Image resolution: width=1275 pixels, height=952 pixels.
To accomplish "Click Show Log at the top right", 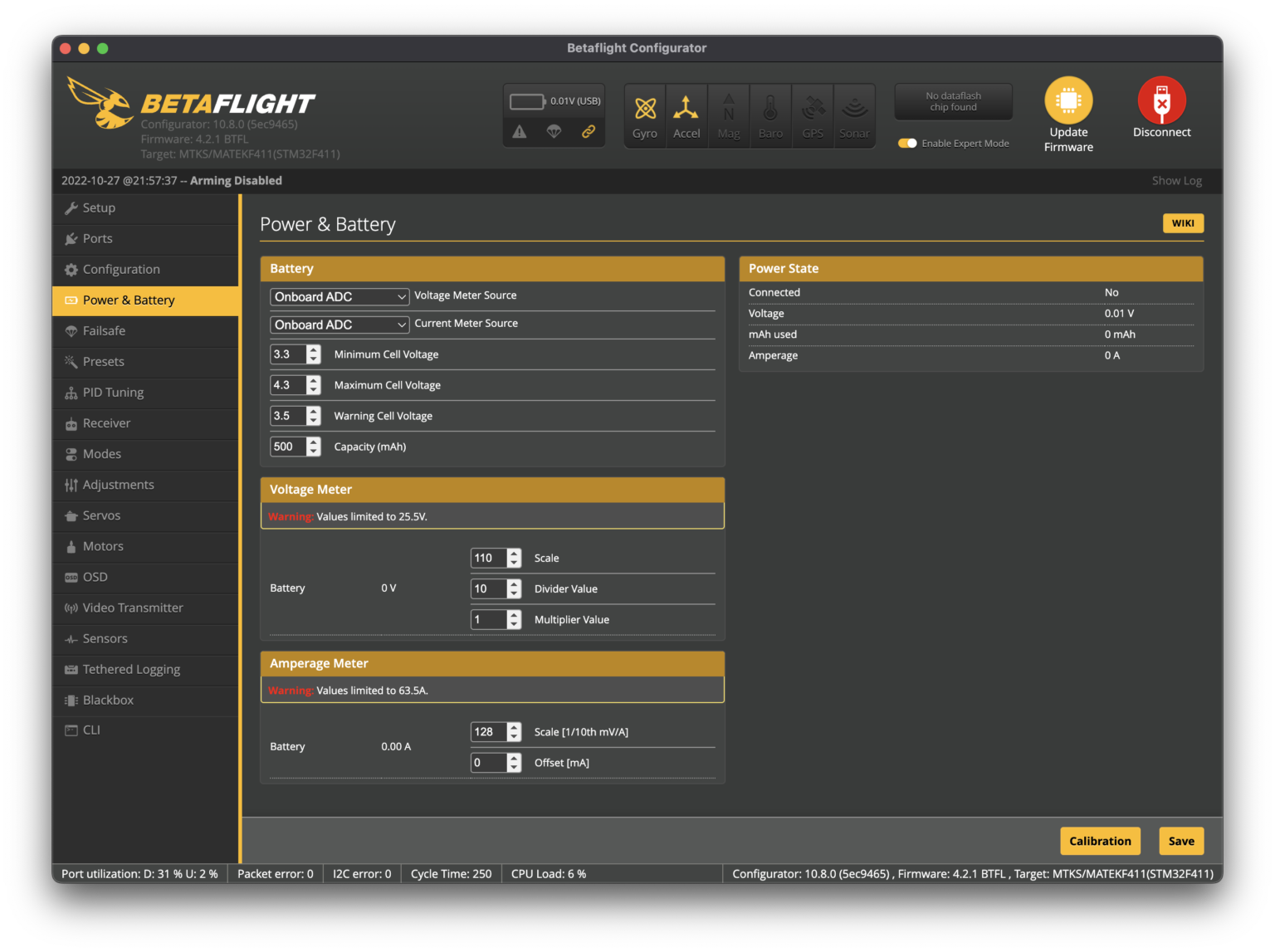I will click(x=1176, y=180).
